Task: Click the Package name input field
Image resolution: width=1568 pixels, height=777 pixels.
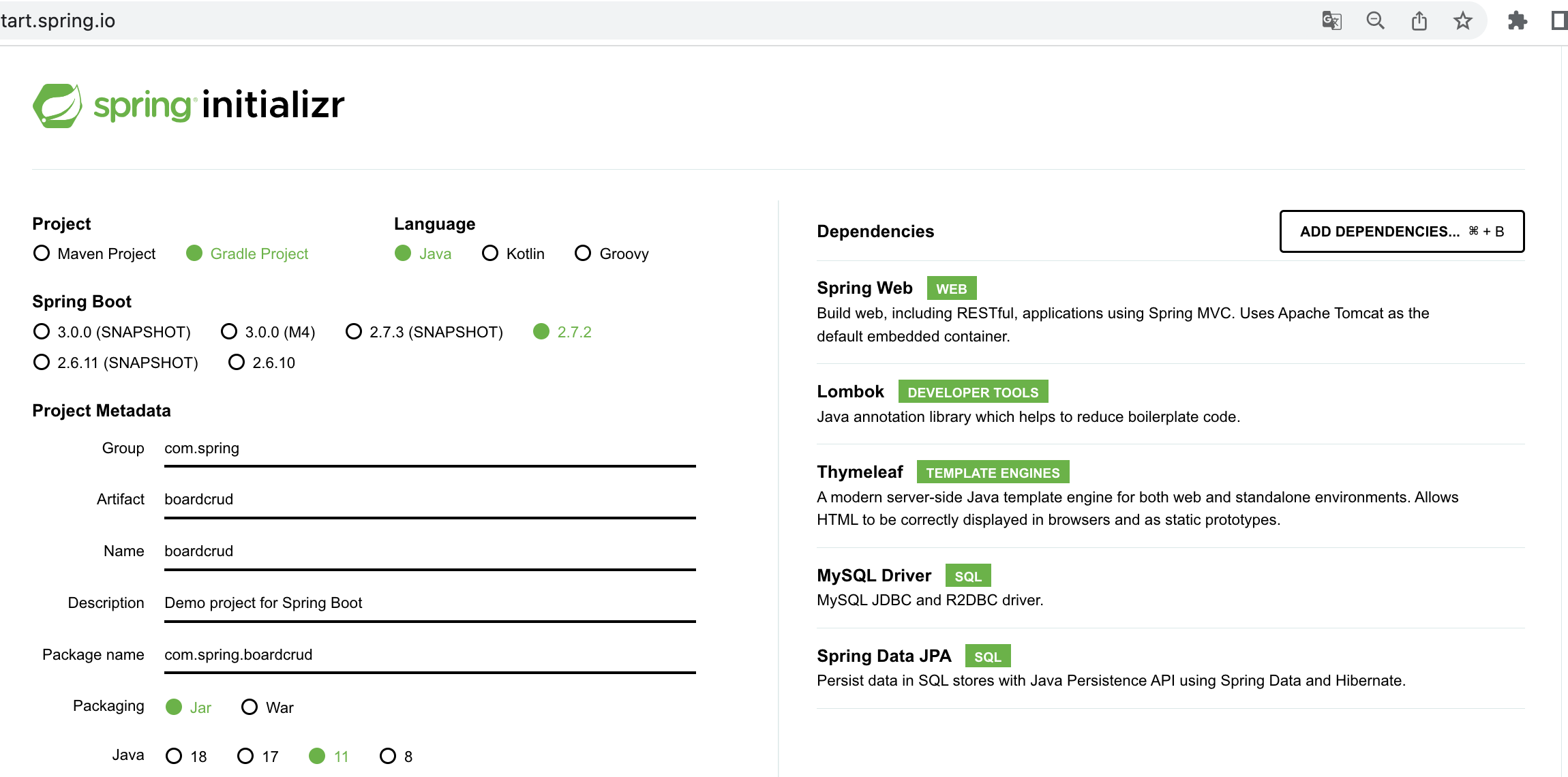Action: click(x=430, y=656)
